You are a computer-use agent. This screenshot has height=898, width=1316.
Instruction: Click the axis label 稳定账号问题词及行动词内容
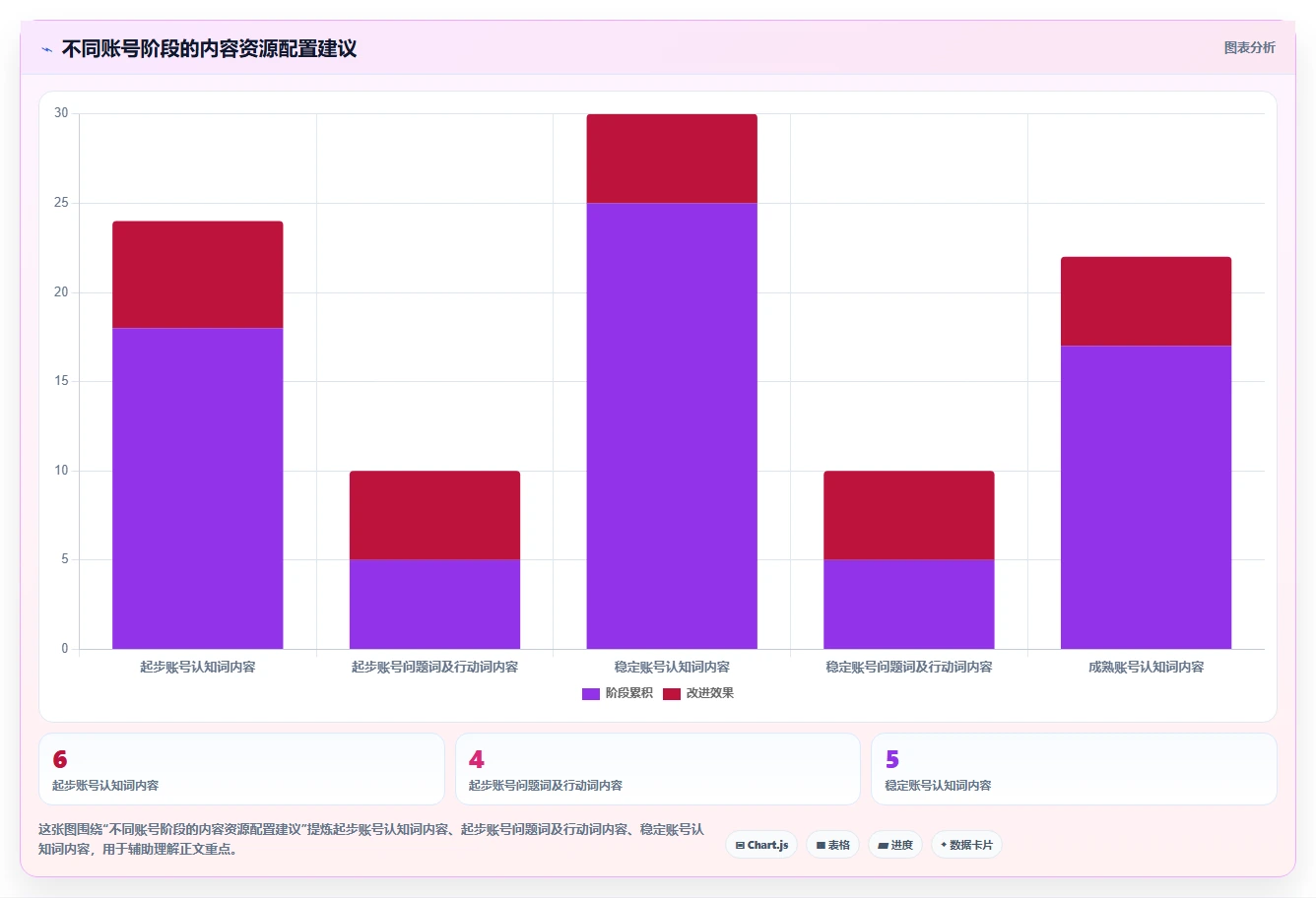coord(908,667)
